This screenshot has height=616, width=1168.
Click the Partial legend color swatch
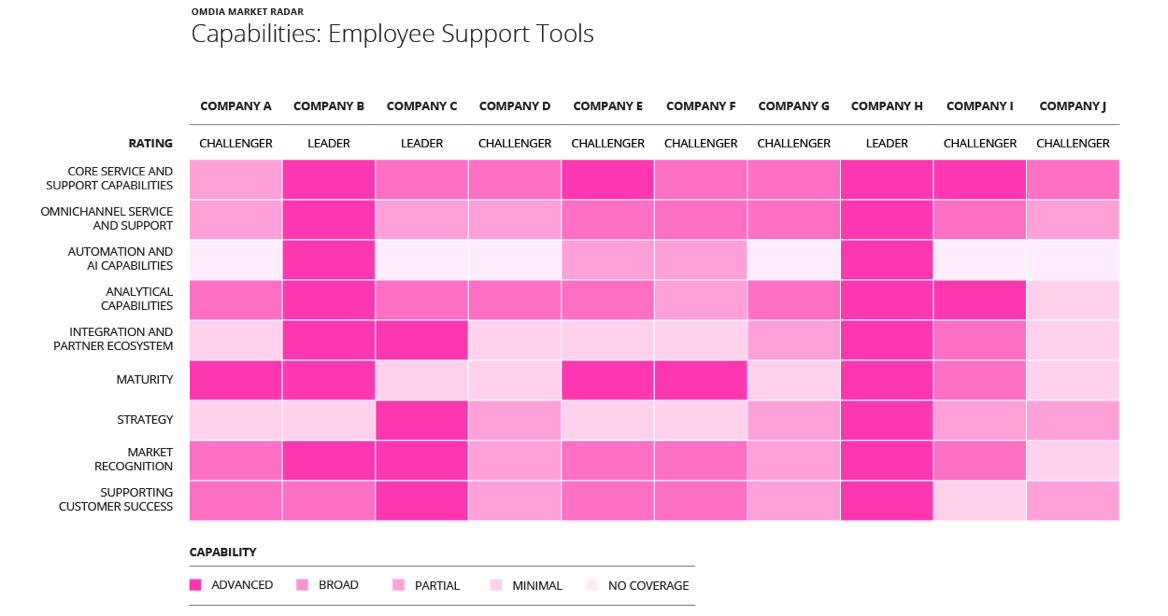tap(399, 585)
